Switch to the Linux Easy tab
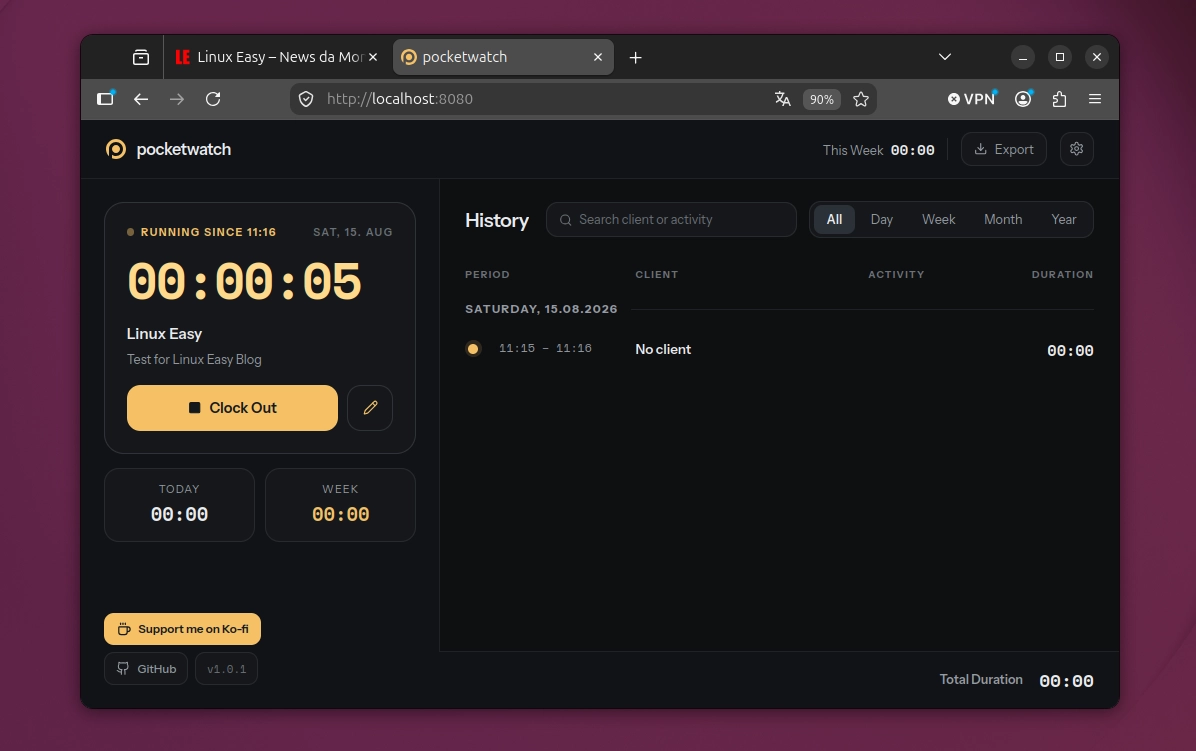 (275, 57)
